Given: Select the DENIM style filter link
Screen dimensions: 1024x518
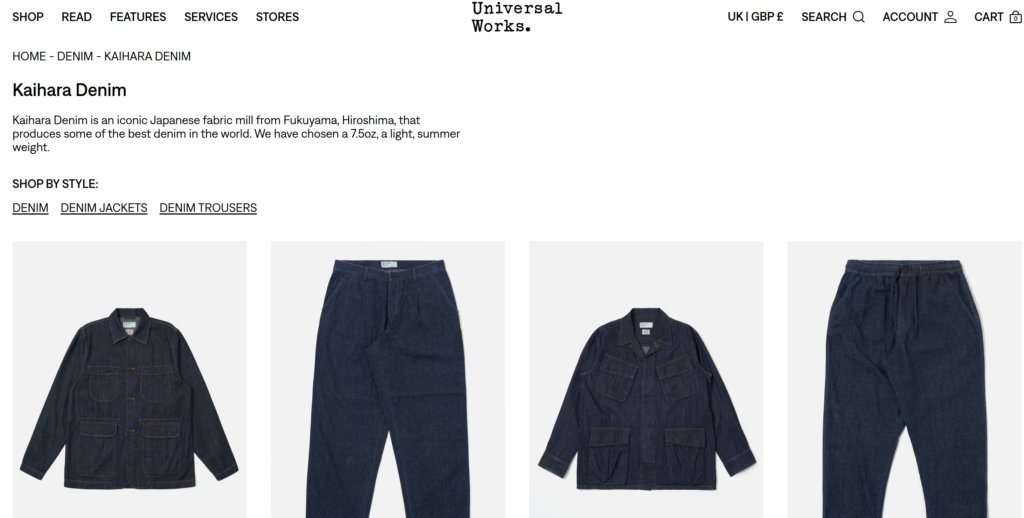Looking at the screenshot, I should tap(30, 208).
